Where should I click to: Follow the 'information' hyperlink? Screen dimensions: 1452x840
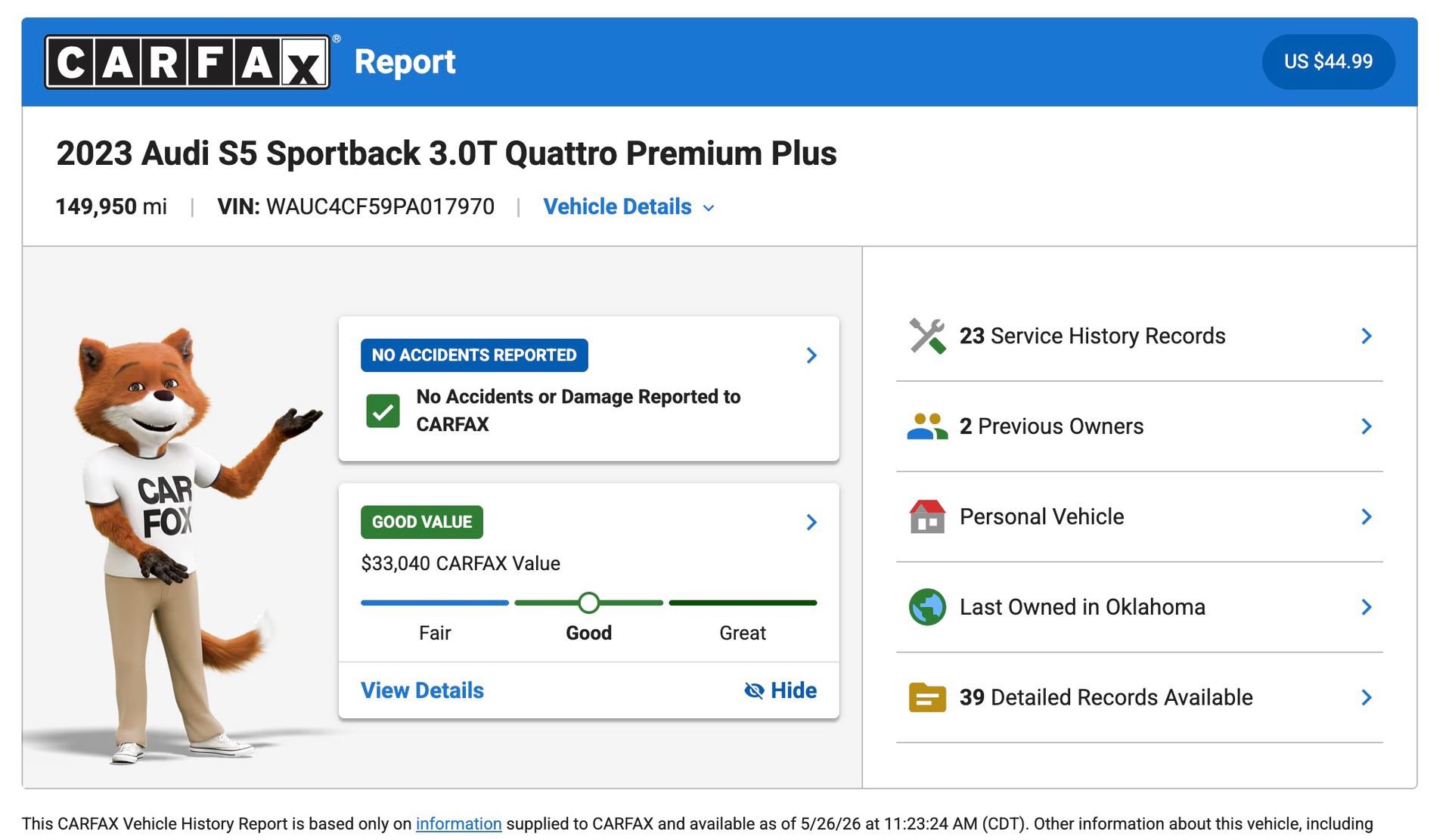coord(458,823)
